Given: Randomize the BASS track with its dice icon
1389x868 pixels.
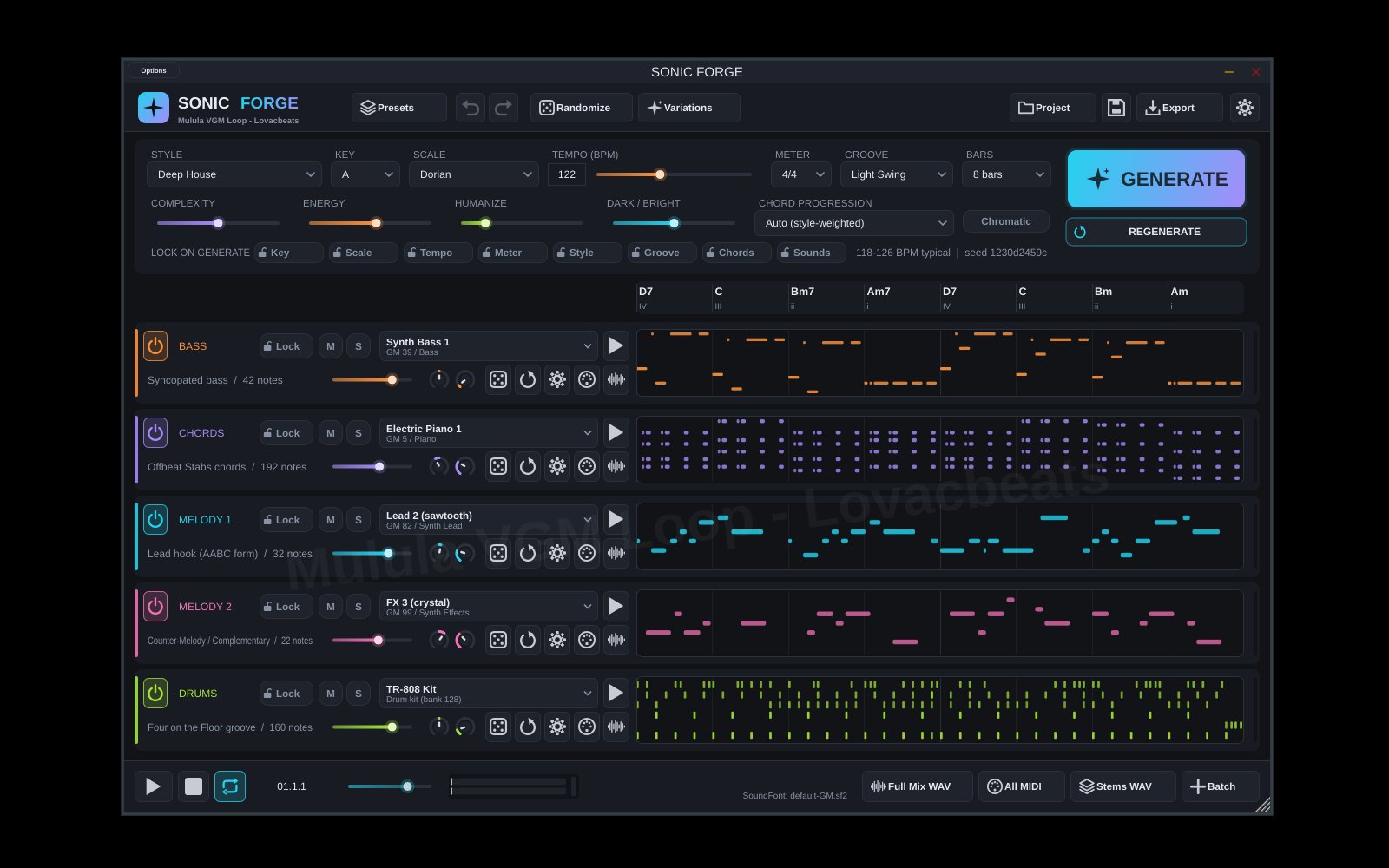Looking at the screenshot, I should (498, 379).
